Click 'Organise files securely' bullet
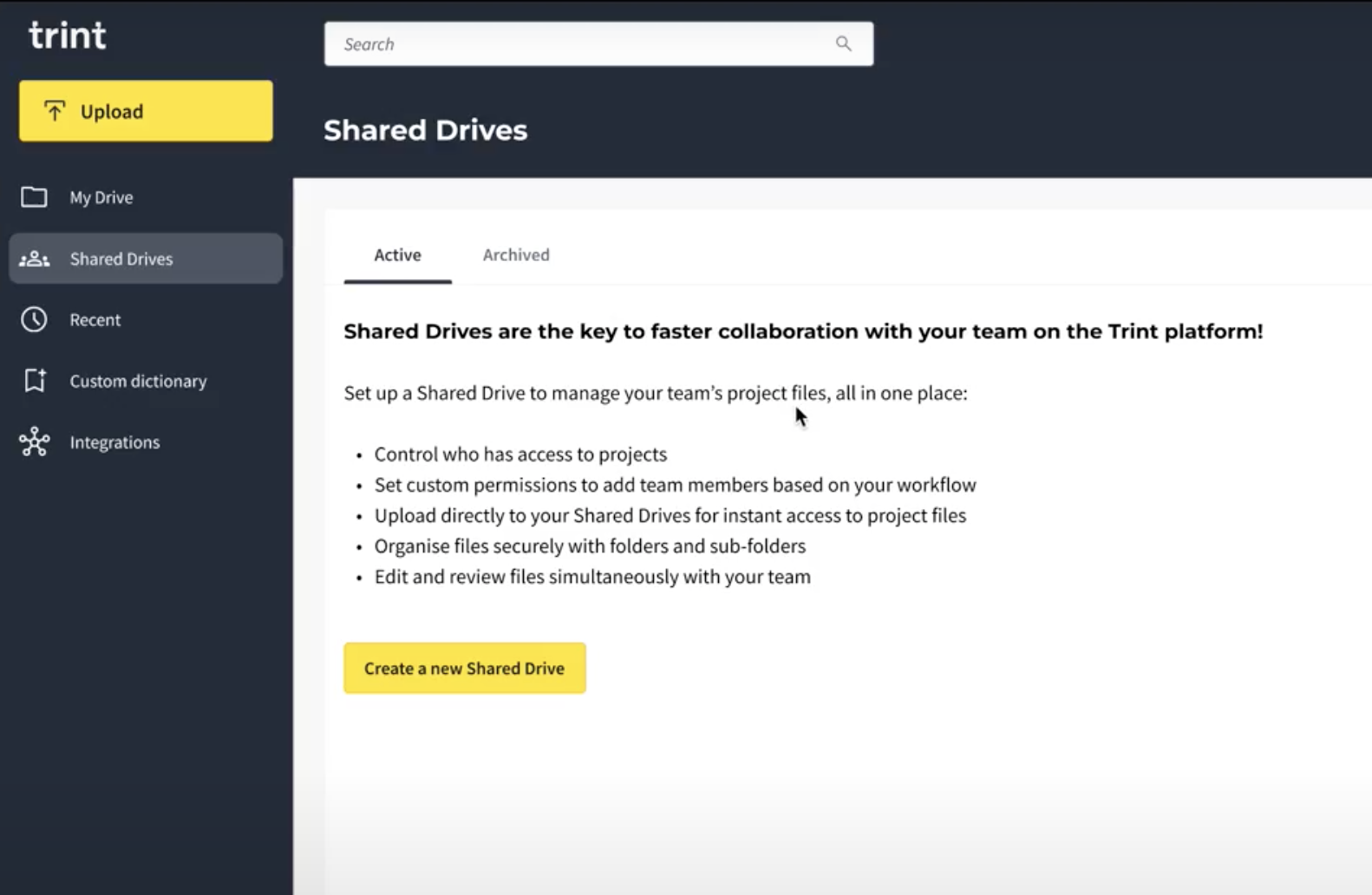This screenshot has height=895, width=1372. coord(590,546)
